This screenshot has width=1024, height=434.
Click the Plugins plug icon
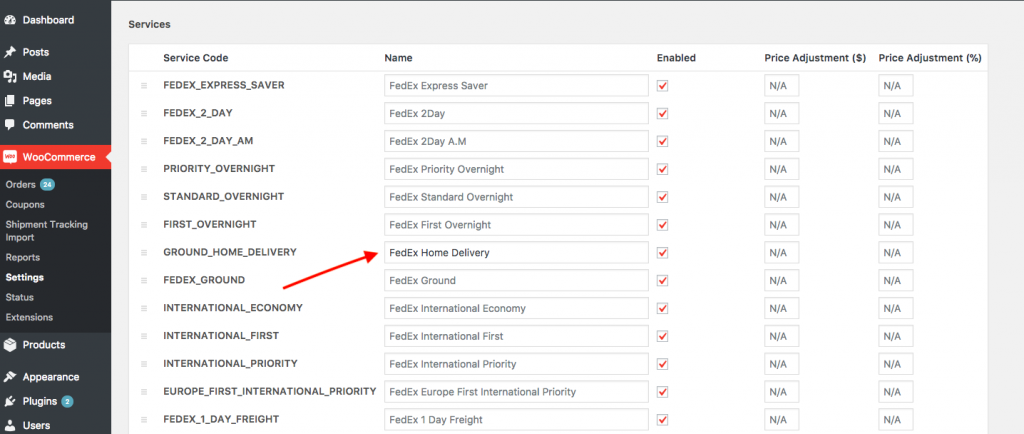9,401
